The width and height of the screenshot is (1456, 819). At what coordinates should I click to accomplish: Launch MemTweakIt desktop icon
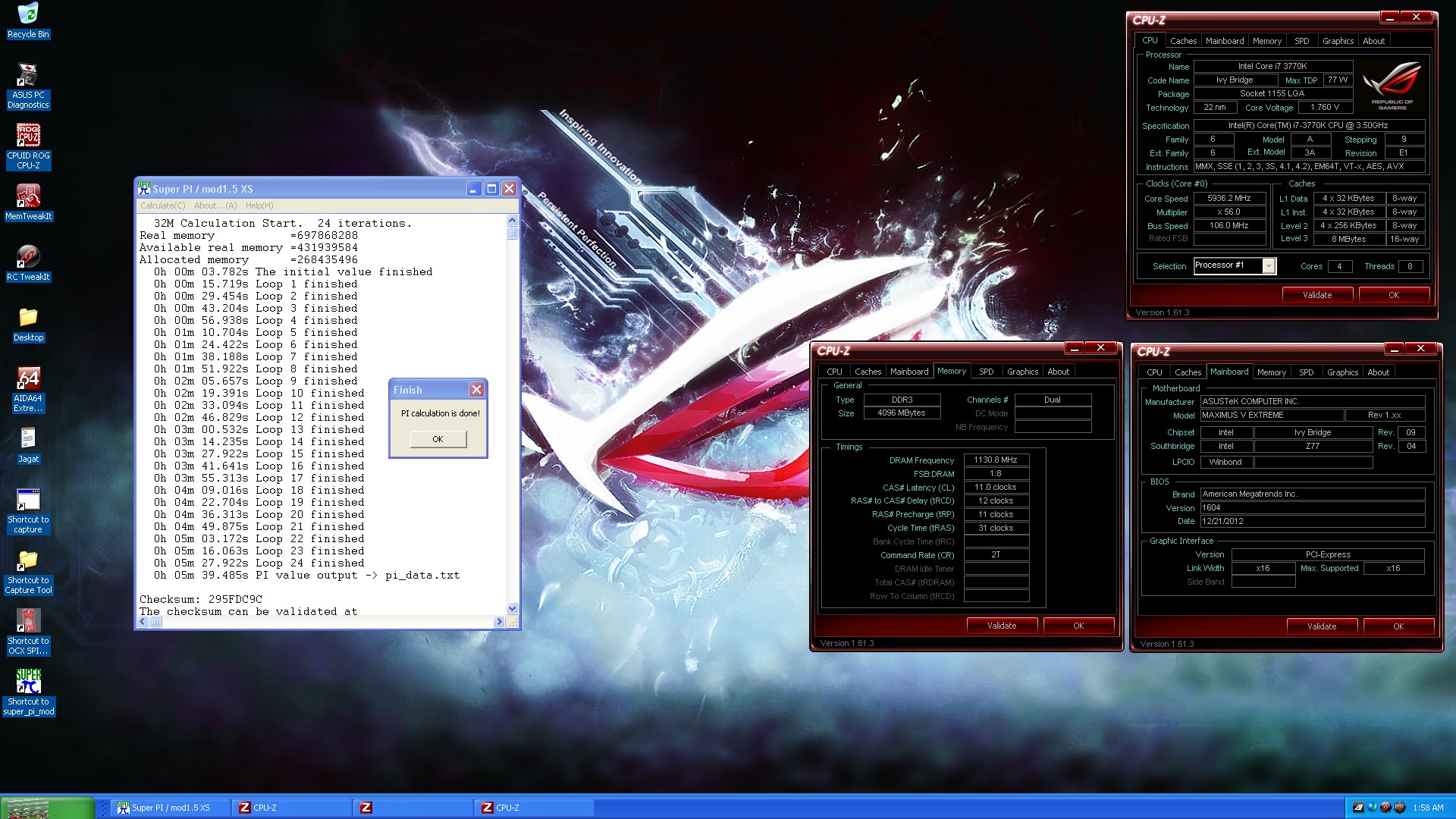point(28,196)
